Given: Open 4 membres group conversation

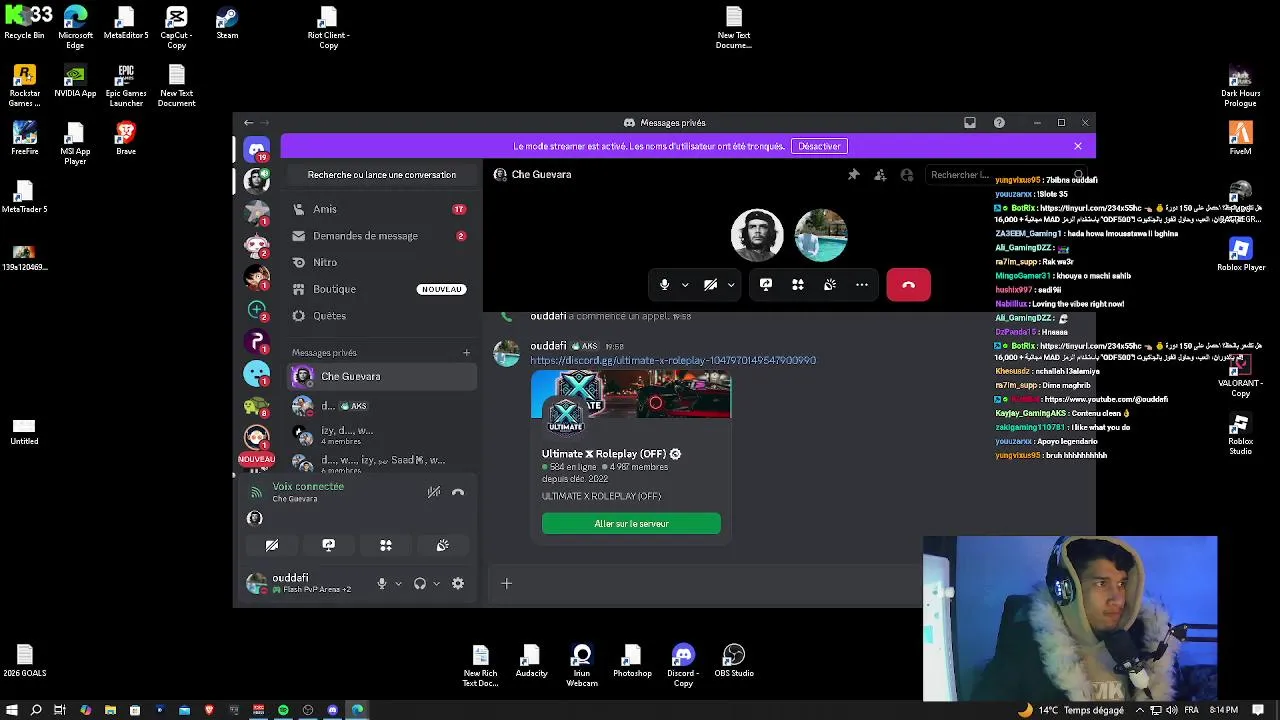Looking at the screenshot, I should pos(380,435).
